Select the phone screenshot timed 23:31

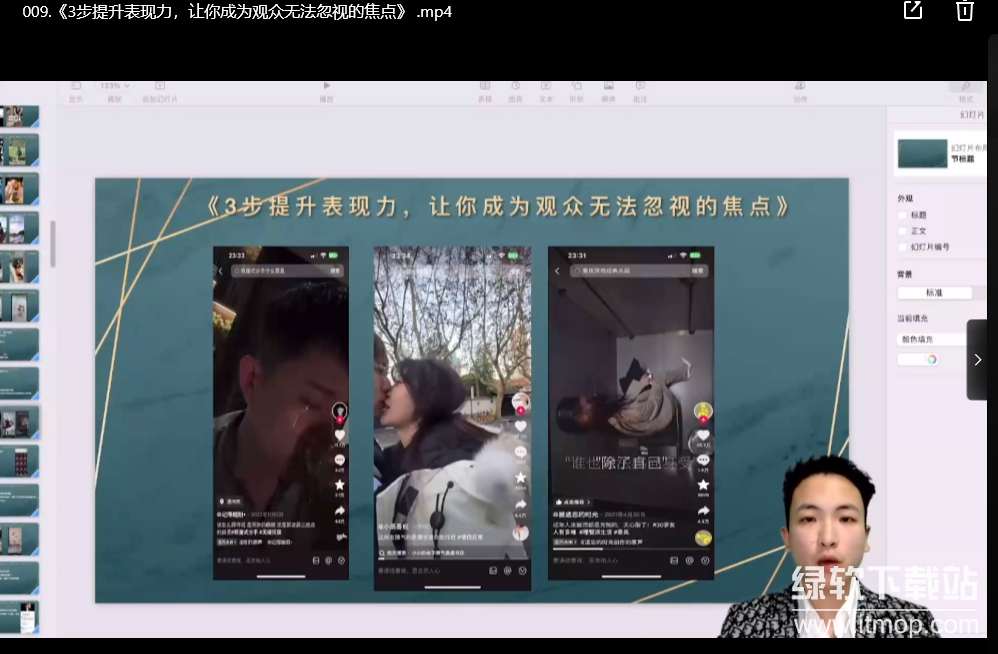[631, 413]
